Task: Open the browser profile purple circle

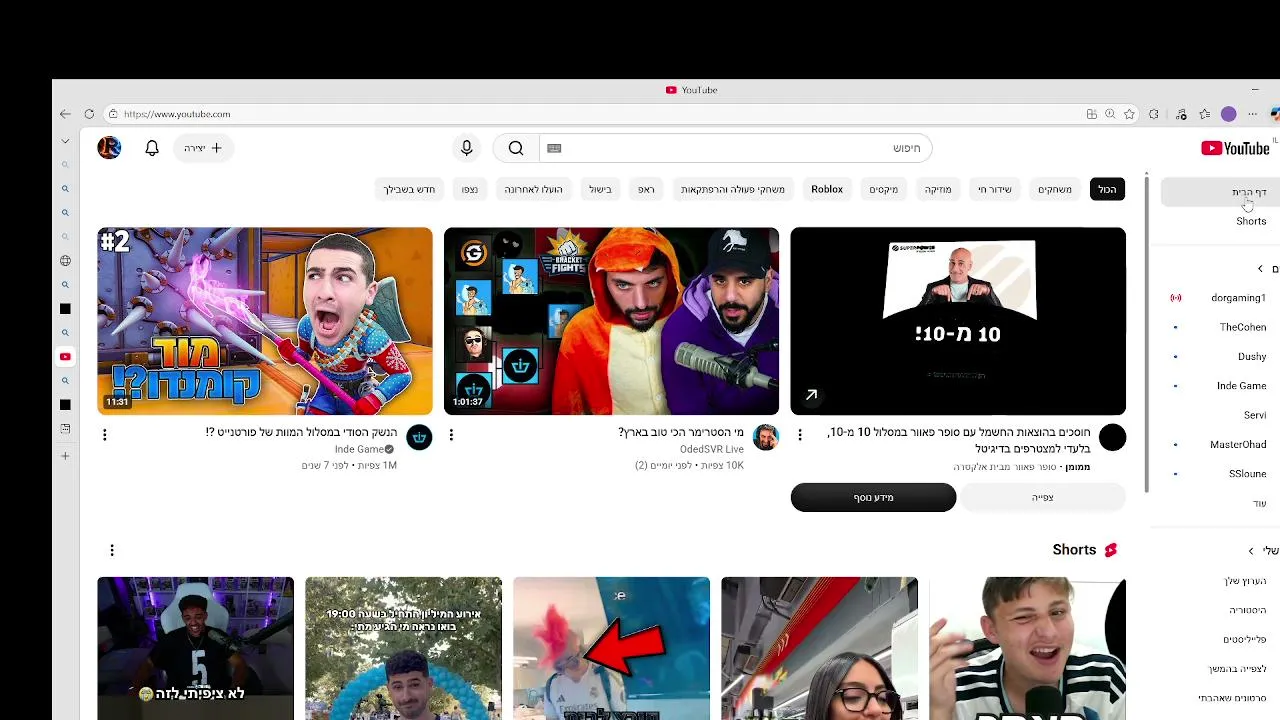Action: point(1228,114)
